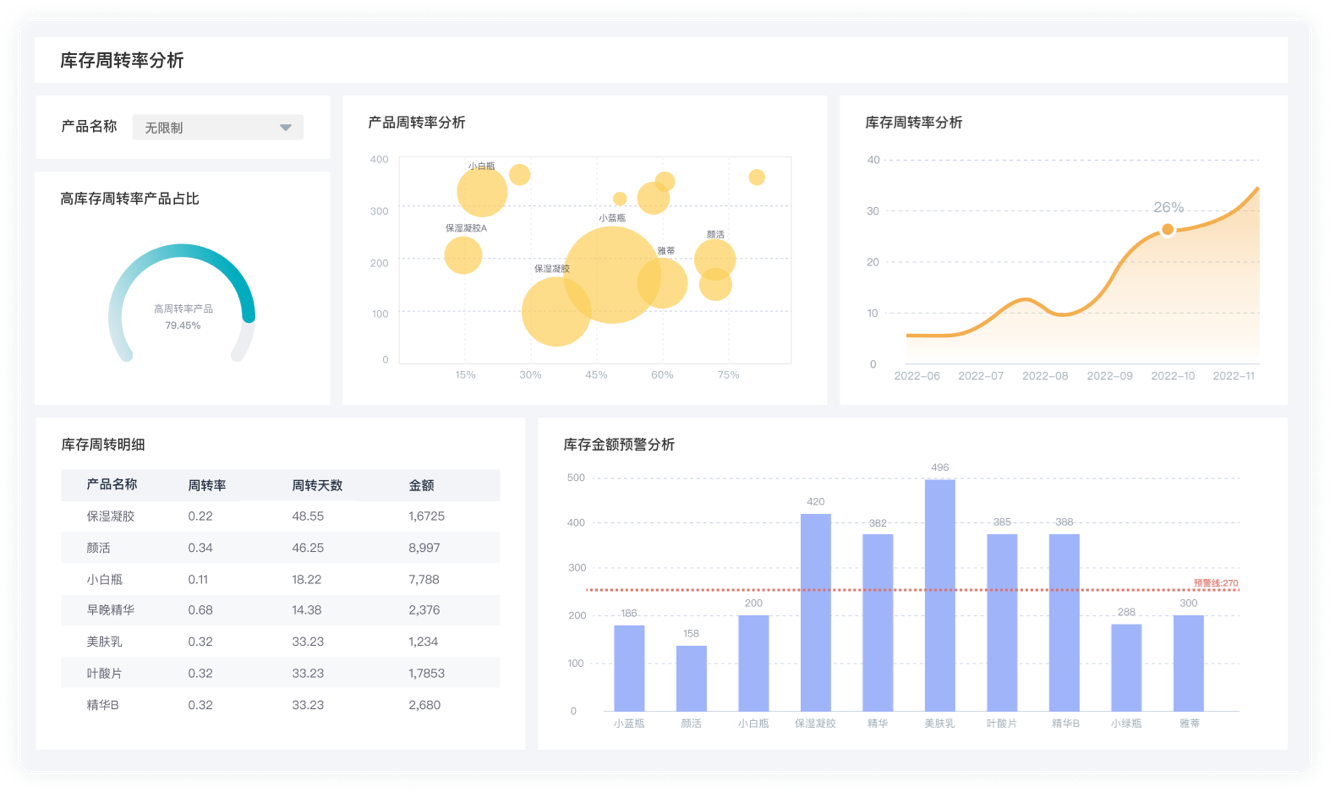Select the 叶酸片 row in 库存周转明细
1330x792 pixels.
click(280, 673)
